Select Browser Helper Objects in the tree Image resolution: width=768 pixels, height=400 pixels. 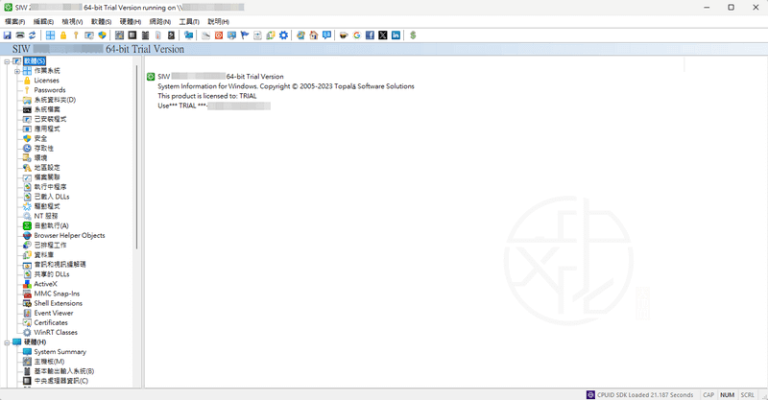(x=68, y=235)
